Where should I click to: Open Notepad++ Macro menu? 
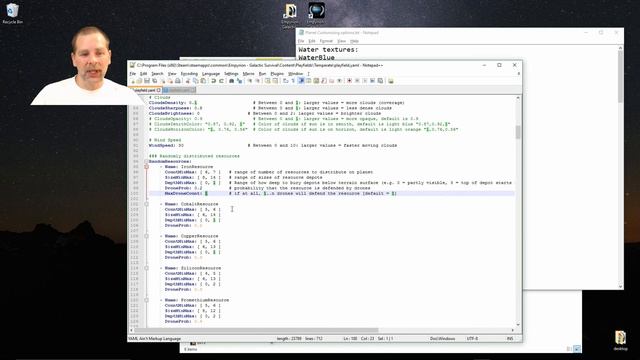point(249,74)
